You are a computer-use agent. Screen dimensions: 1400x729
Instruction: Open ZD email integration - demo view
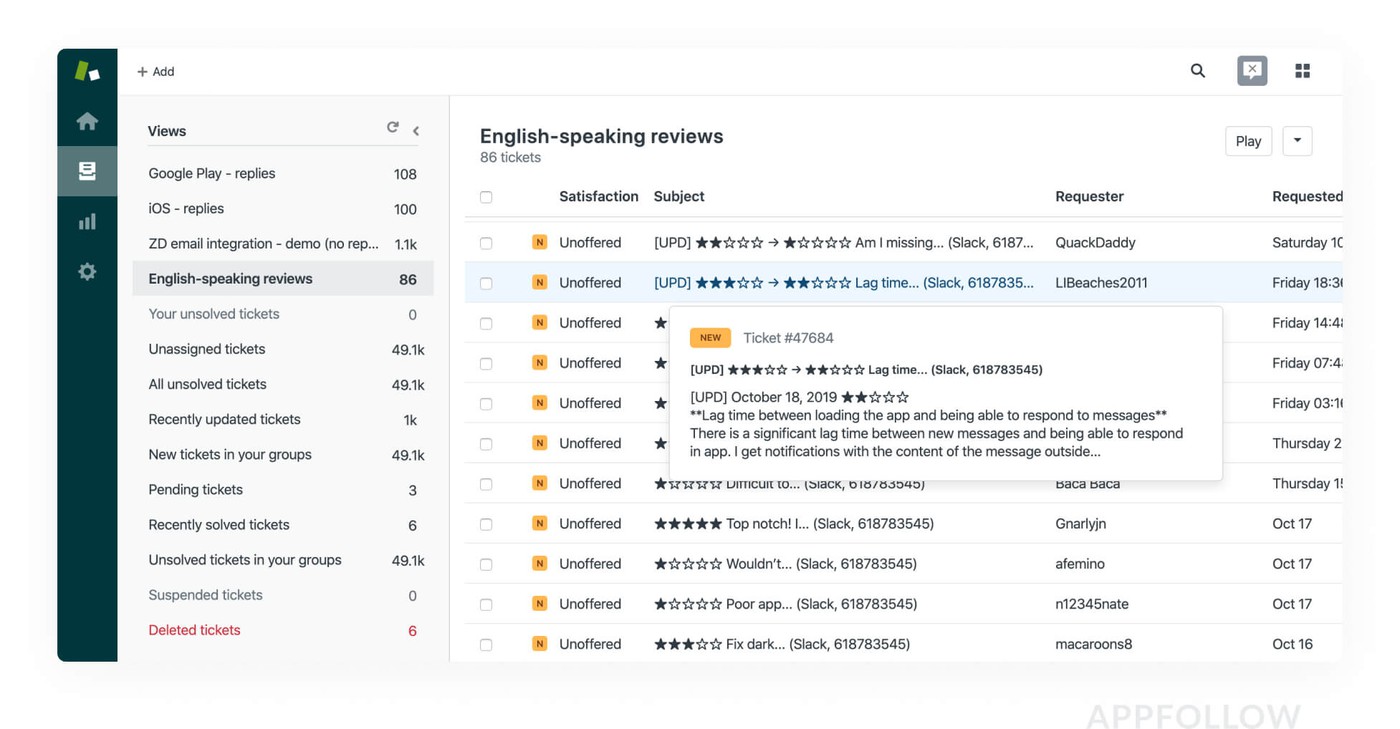click(x=283, y=243)
